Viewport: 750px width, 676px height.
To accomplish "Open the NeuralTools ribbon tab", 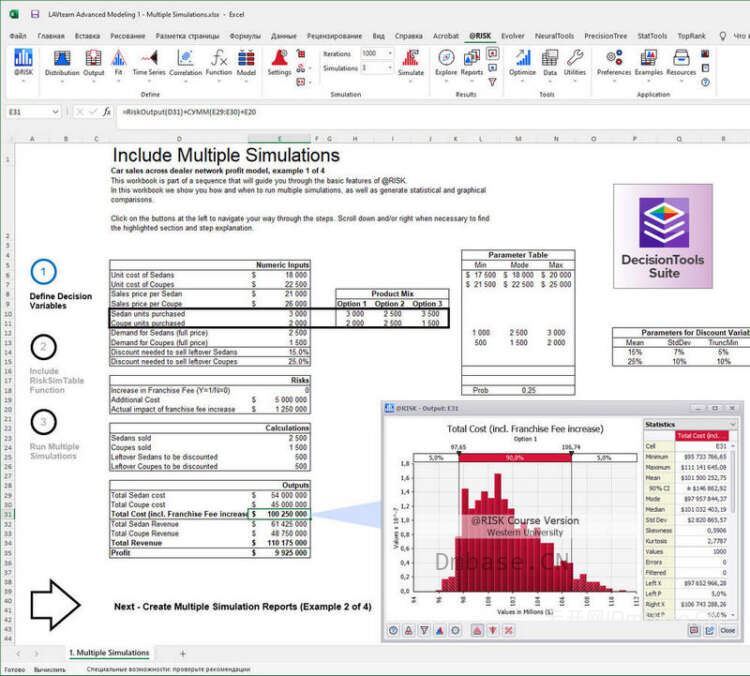I will [x=554, y=36].
